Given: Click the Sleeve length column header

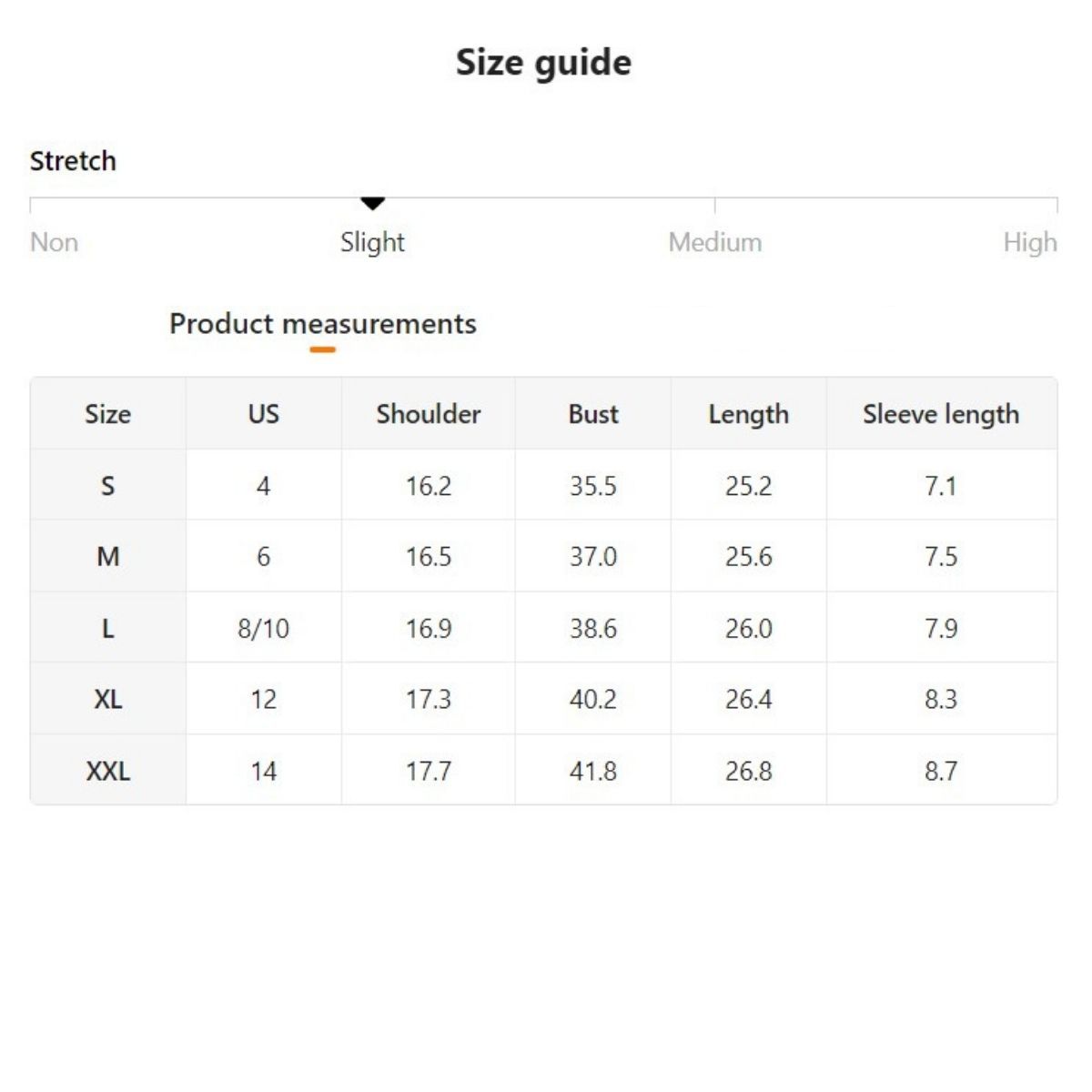Looking at the screenshot, I should click(x=941, y=414).
